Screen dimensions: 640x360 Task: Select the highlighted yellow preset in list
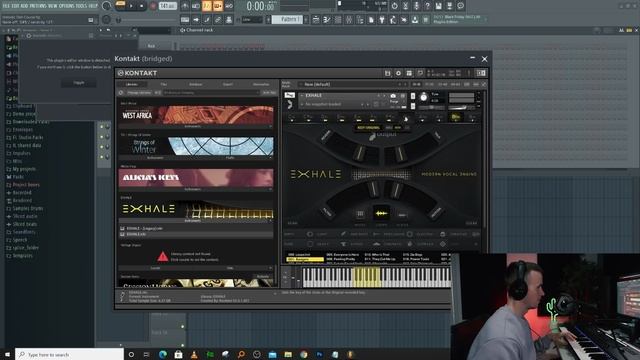pos(304,259)
